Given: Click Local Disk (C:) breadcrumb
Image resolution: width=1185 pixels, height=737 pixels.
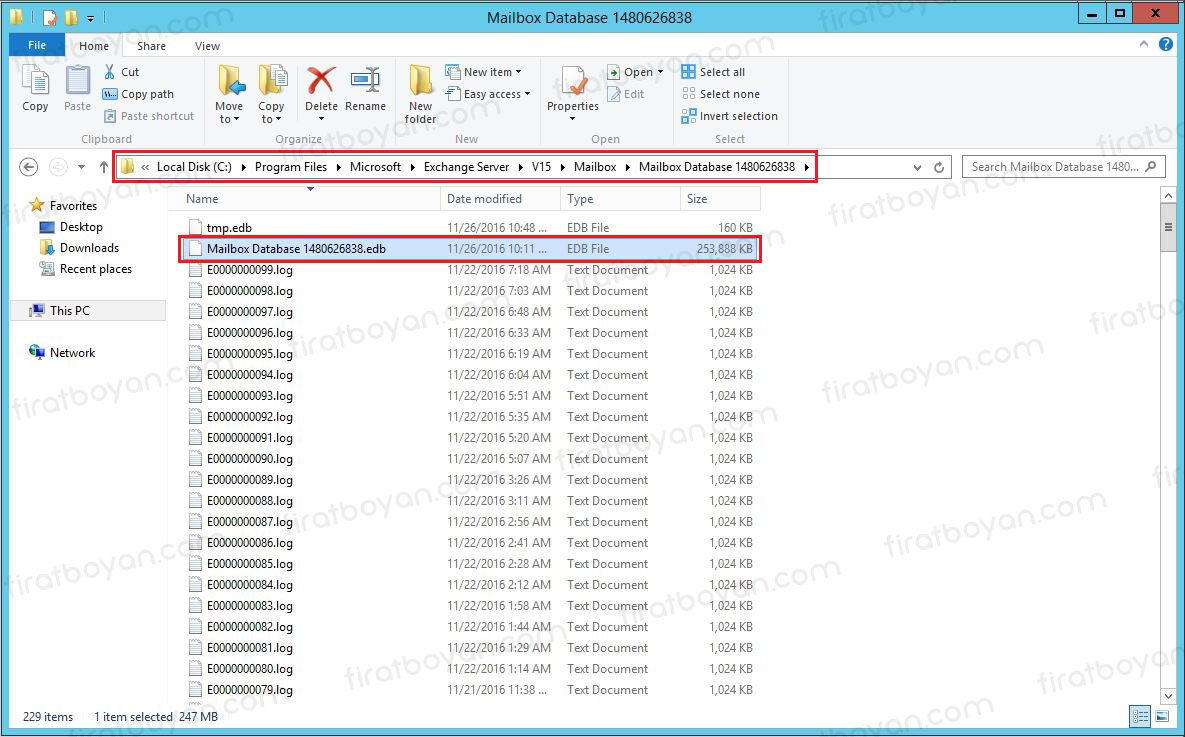Looking at the screenshot, I should click(194, 167).
